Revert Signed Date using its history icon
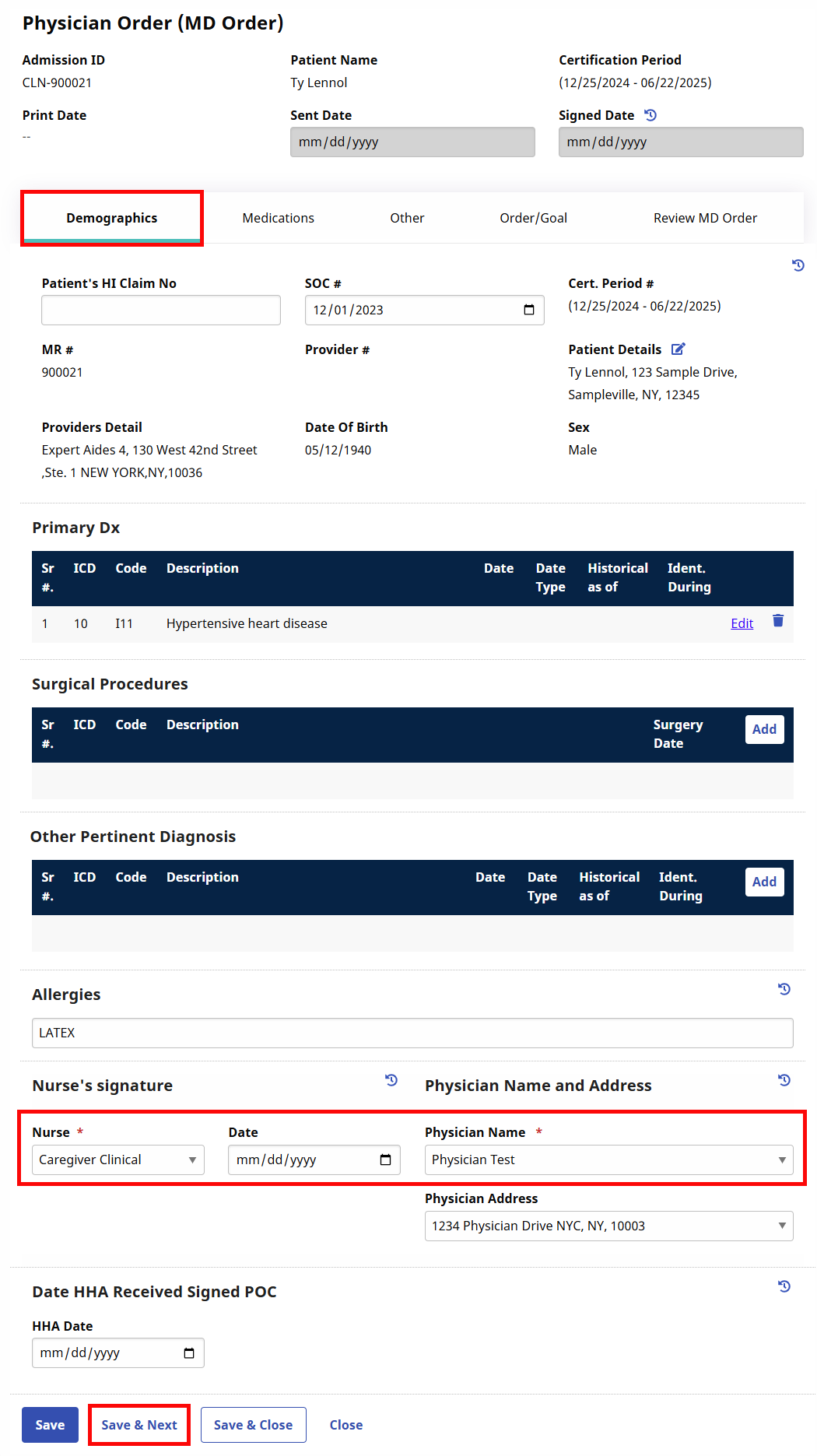Image resolution: width=817 pixels, height=1456 pixels. [x=652, y=114]
